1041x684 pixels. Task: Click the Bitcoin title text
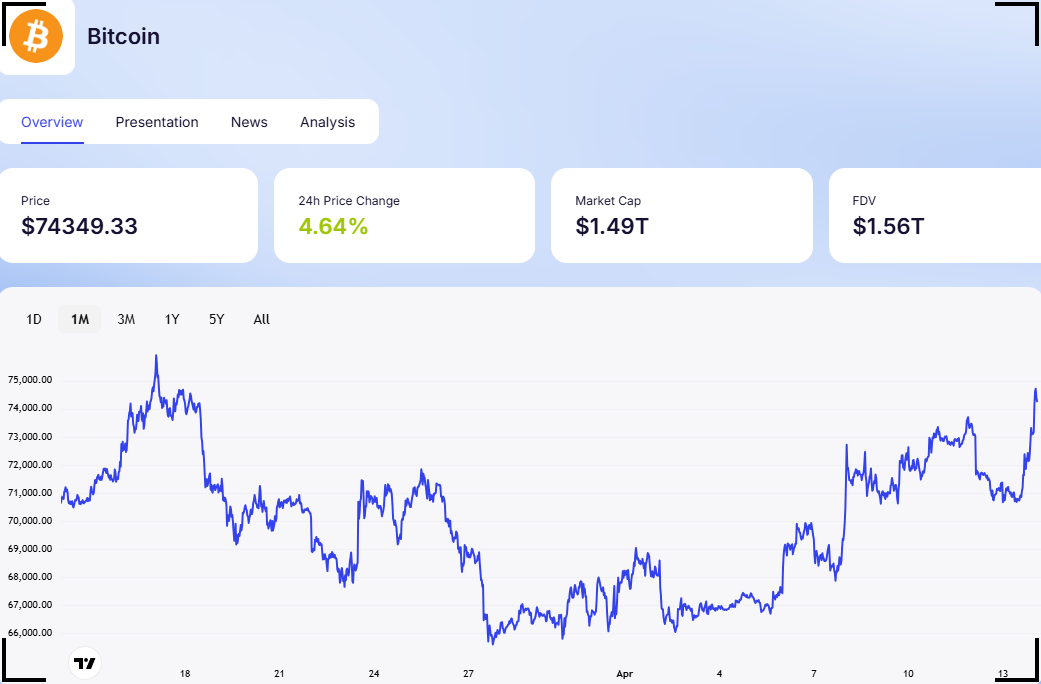[123, 36]
